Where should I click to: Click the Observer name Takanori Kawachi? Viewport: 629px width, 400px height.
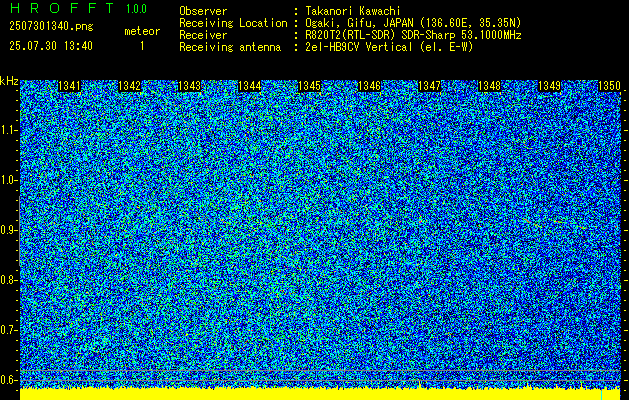click(x=353, y=11)
